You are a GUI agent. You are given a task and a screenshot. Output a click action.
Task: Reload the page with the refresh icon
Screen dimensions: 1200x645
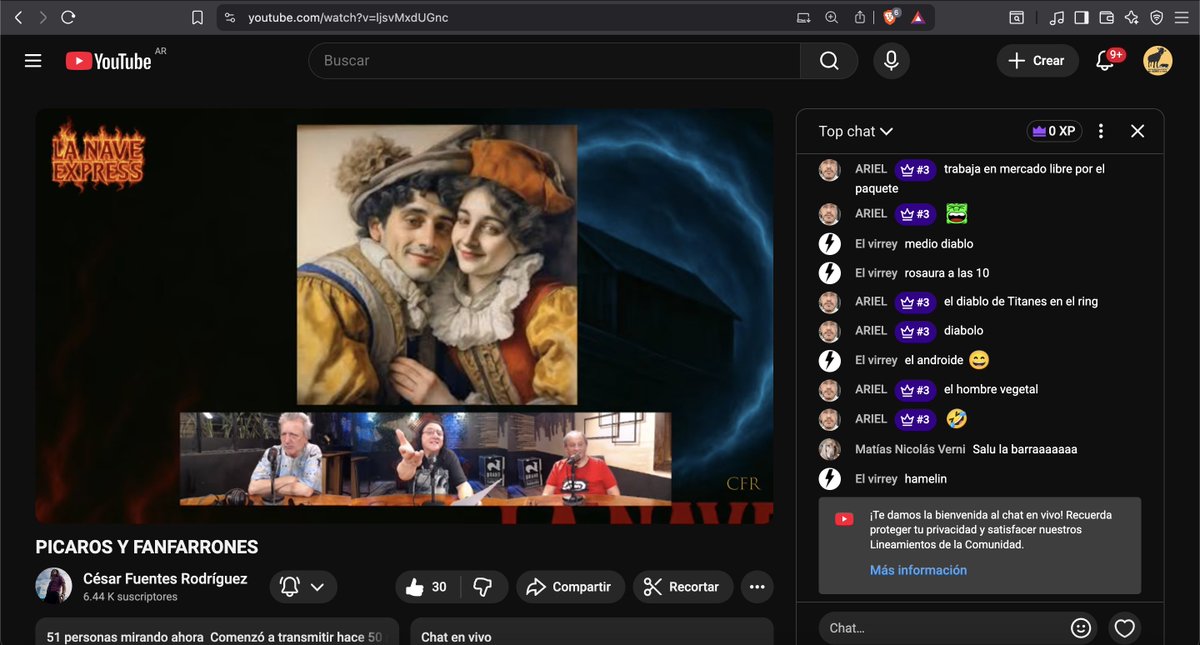click(68, 17)
